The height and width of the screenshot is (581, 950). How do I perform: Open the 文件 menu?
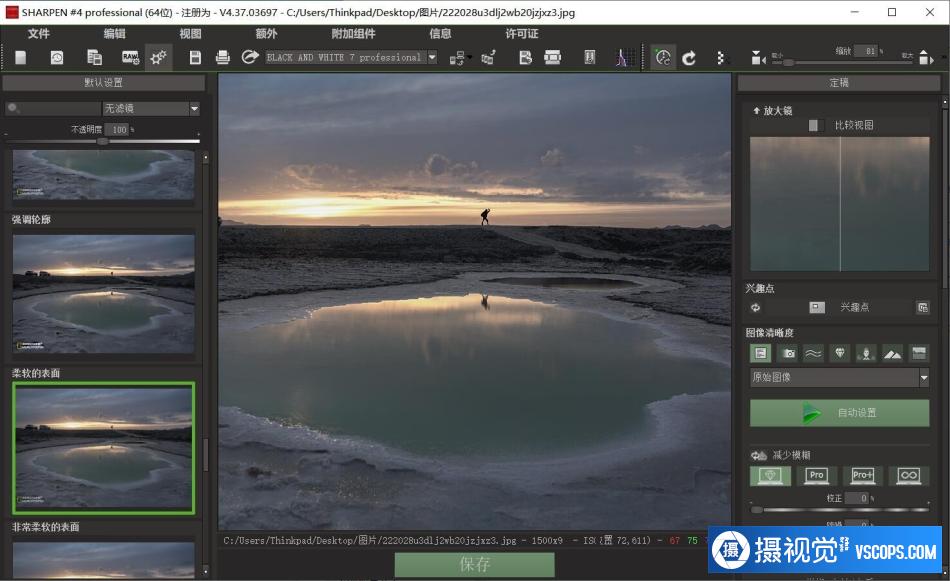coord(38,34)
